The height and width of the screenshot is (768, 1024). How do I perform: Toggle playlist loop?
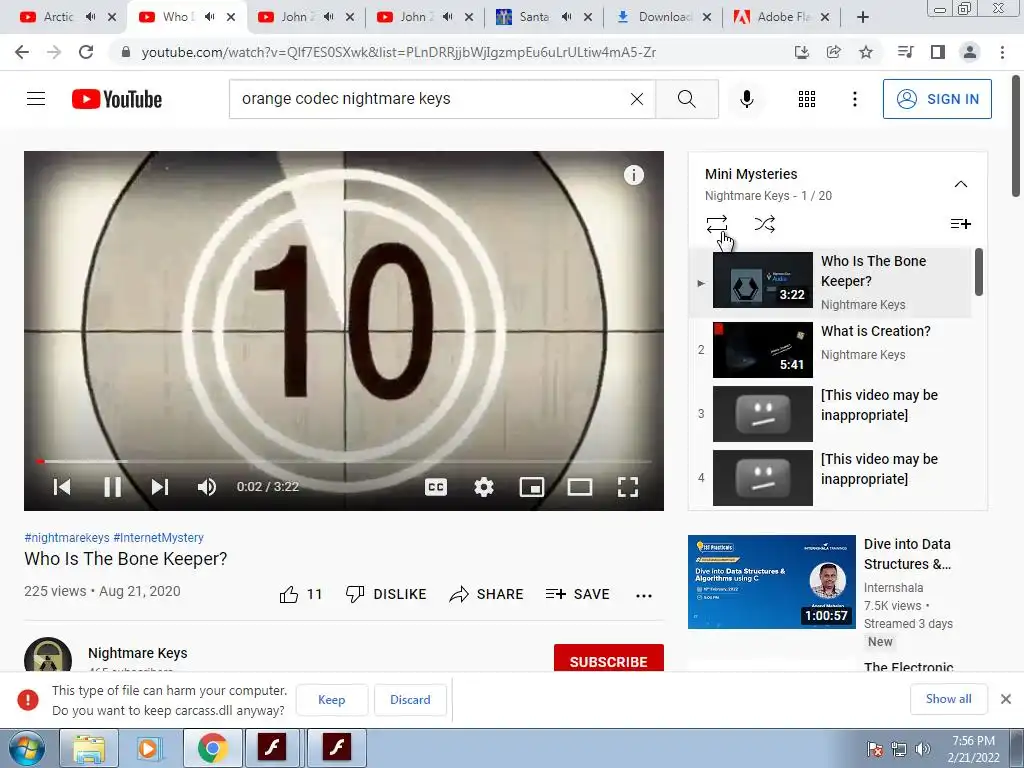[716, 224]
